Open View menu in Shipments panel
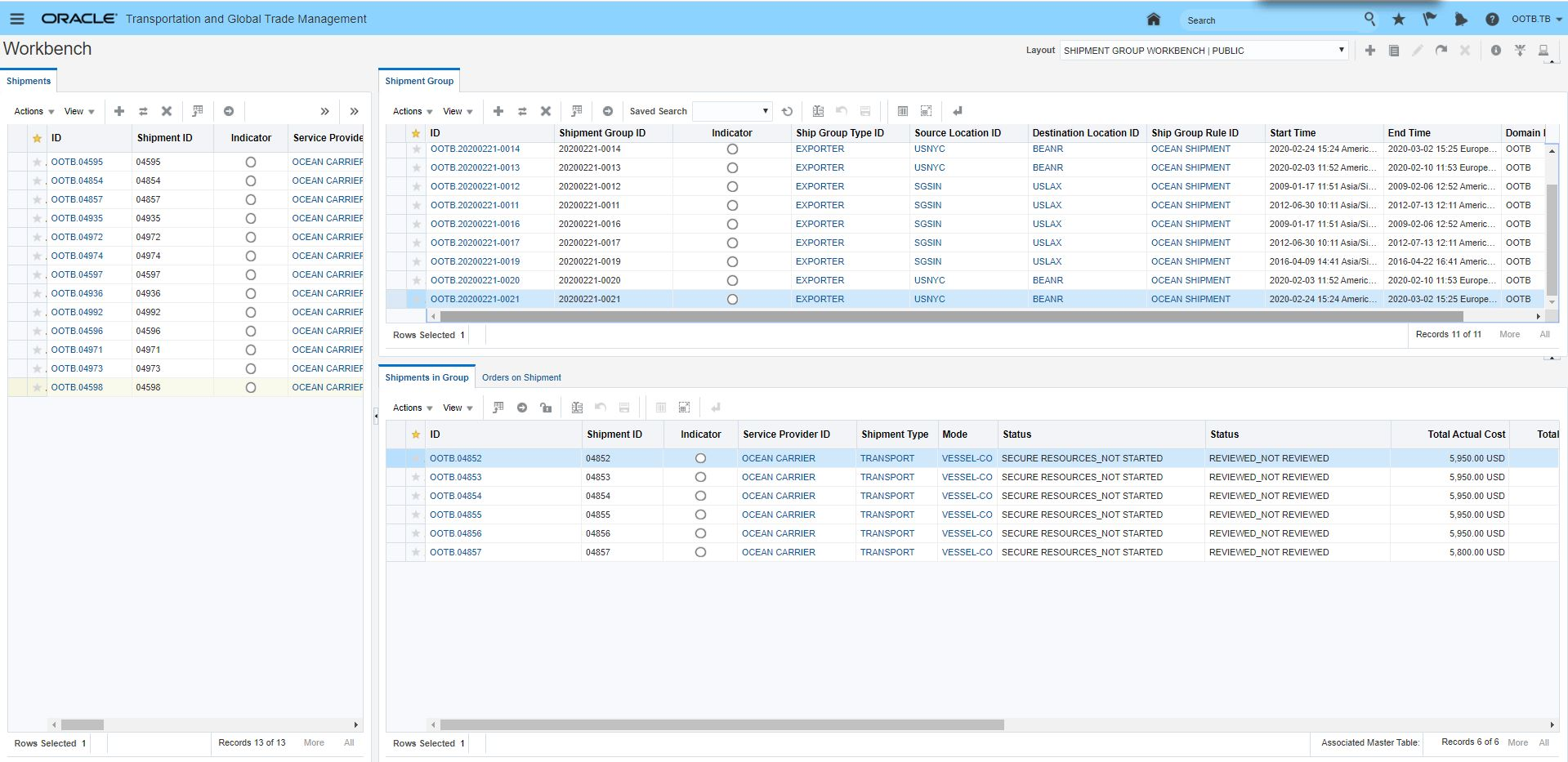The image size is (1568, 762). tap(79, 111)
